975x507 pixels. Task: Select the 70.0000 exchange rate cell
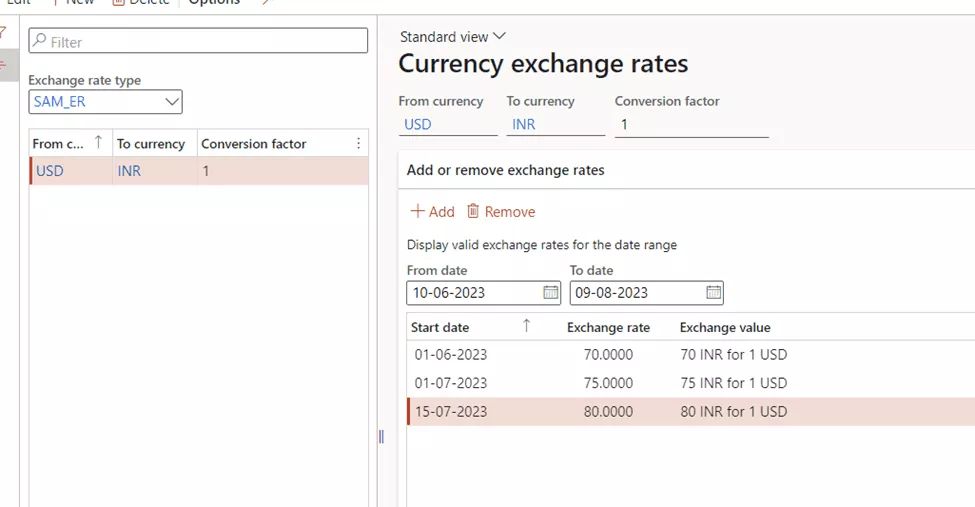(x=608, y=355)
